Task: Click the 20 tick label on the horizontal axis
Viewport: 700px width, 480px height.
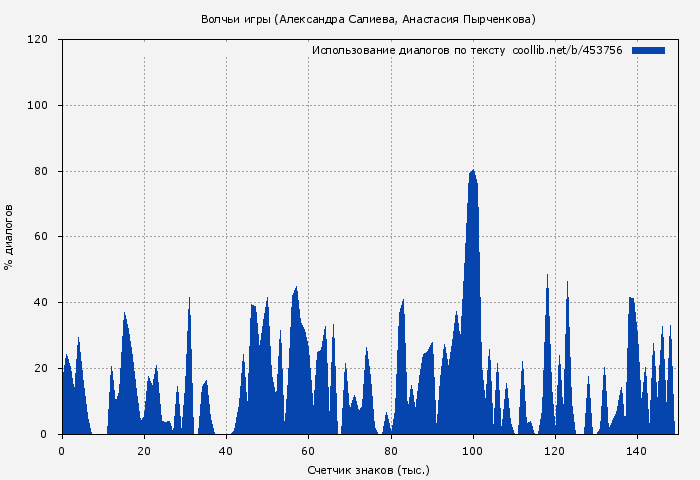Action: click(x=144, y=450)
